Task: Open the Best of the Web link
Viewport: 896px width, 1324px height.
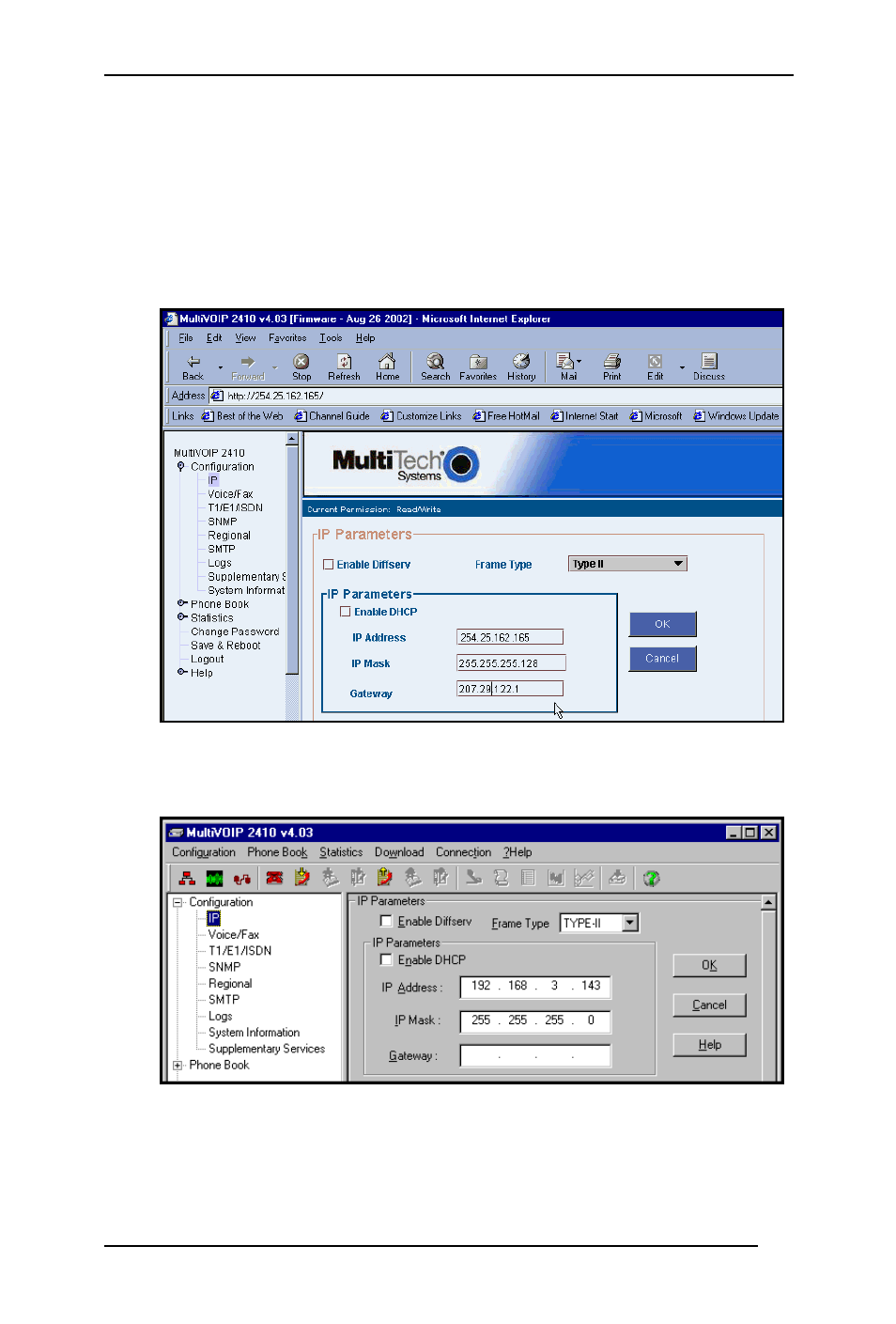Action: [x=242, y=416]
